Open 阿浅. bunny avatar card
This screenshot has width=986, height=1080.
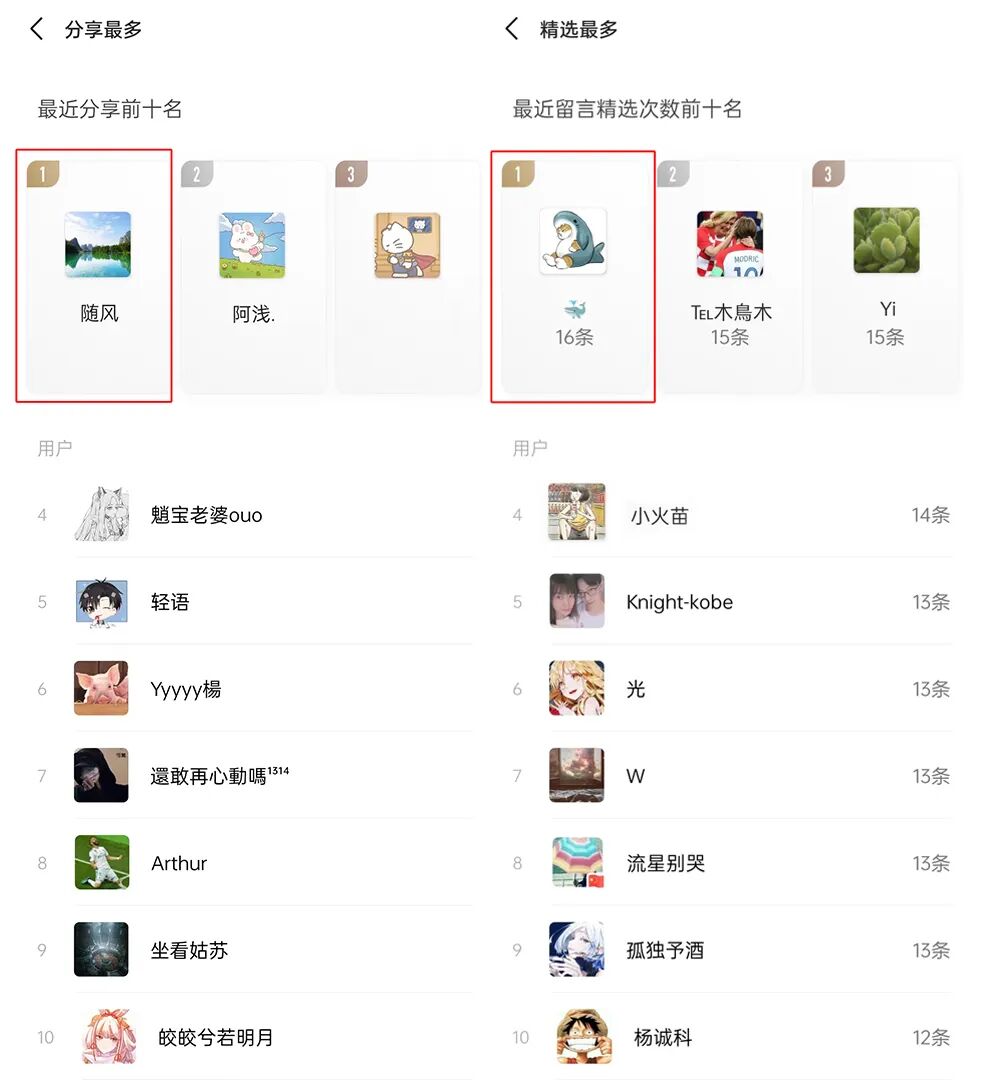pyautogui.click(x=253, y=277)
